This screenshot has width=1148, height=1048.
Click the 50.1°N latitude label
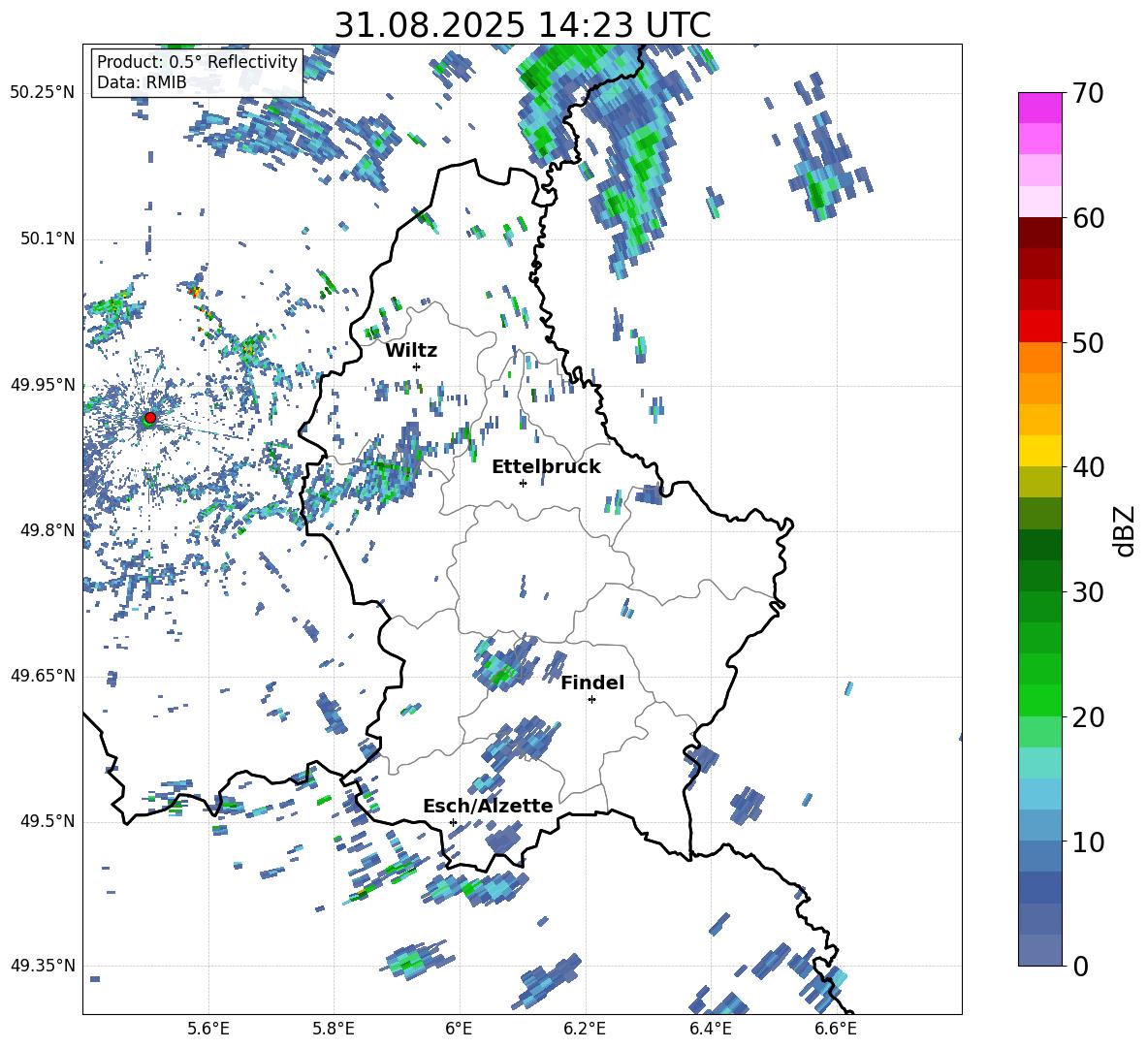47,238
